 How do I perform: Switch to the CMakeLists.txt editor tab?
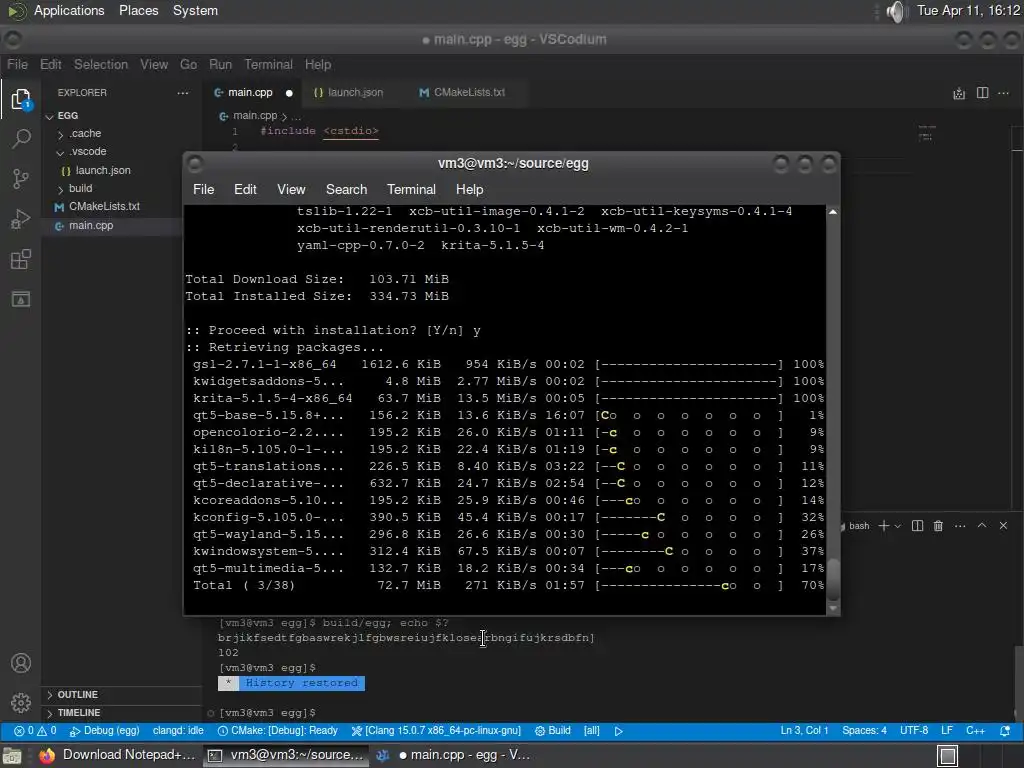462,93
